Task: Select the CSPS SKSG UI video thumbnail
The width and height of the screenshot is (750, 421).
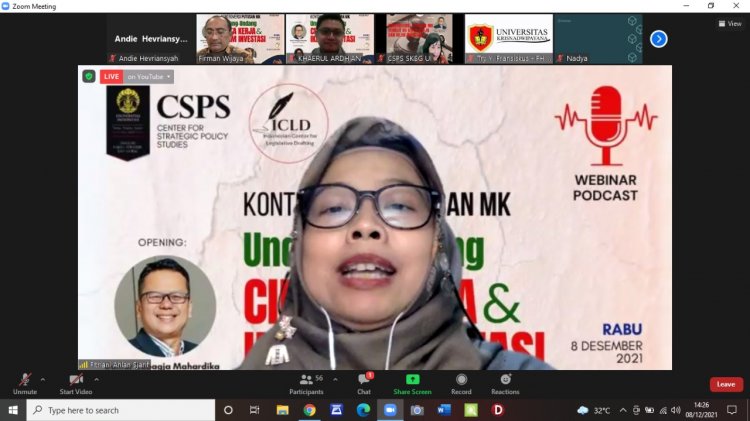Action: [419, 39]
